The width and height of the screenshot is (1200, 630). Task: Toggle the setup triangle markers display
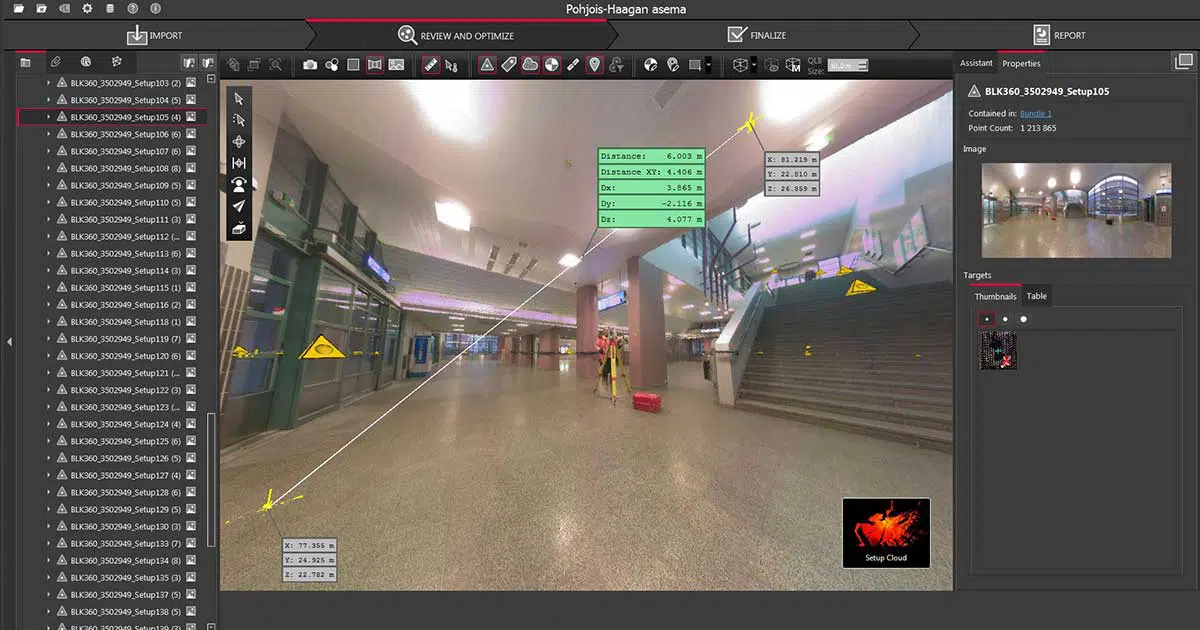(487, 65)
